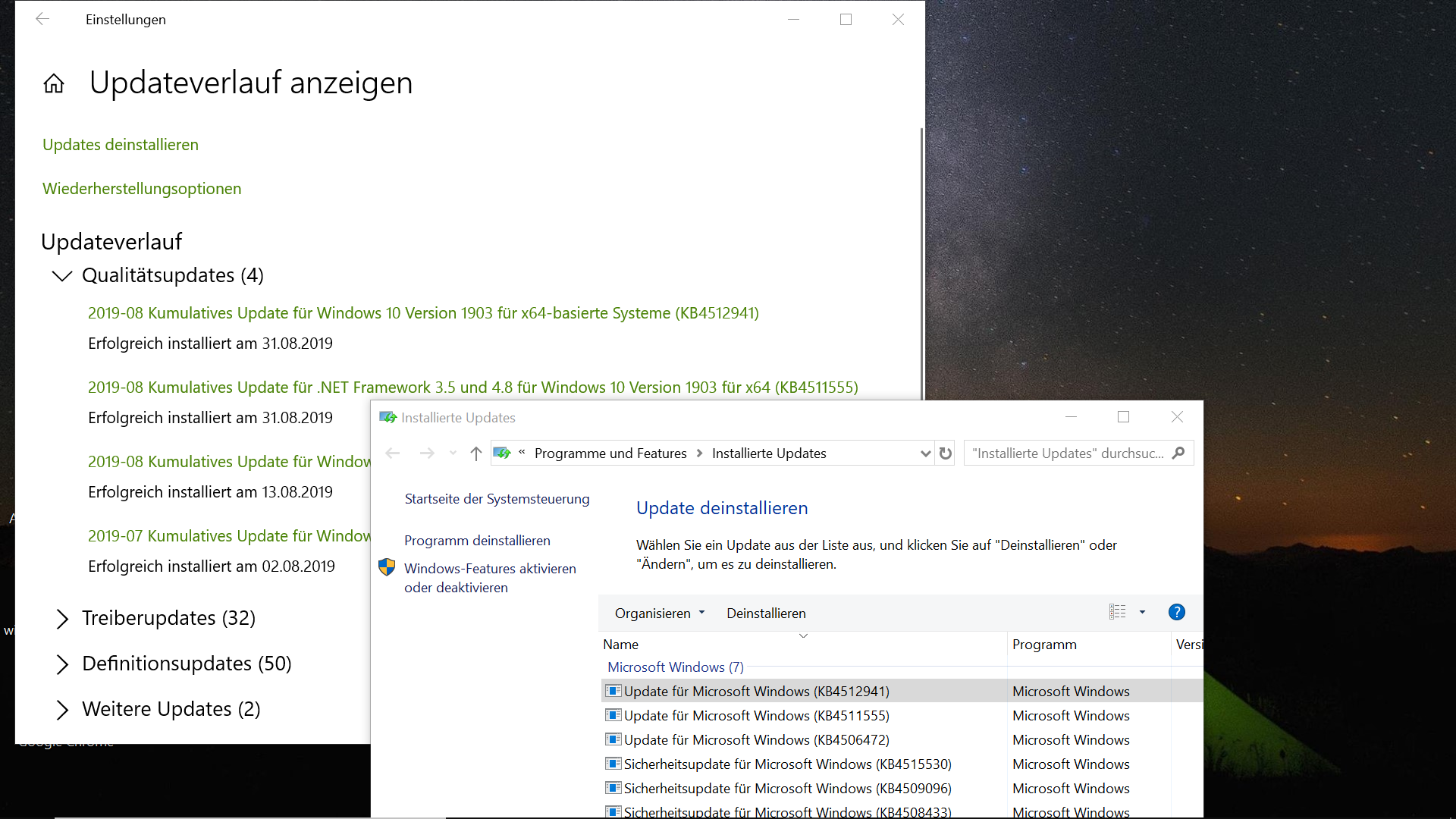Viewport: 1456px width, 819px height.
Task: Click the Installierte Updates search field
Action: pos(1068,453)
